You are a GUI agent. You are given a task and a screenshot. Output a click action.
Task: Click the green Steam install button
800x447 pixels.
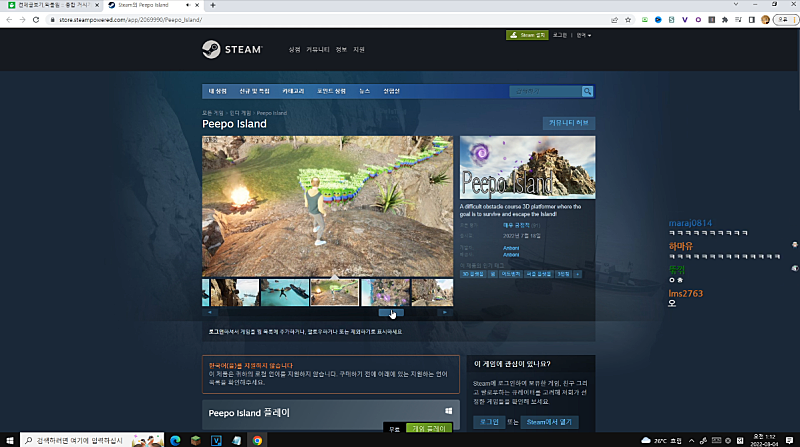click(527, 35)
